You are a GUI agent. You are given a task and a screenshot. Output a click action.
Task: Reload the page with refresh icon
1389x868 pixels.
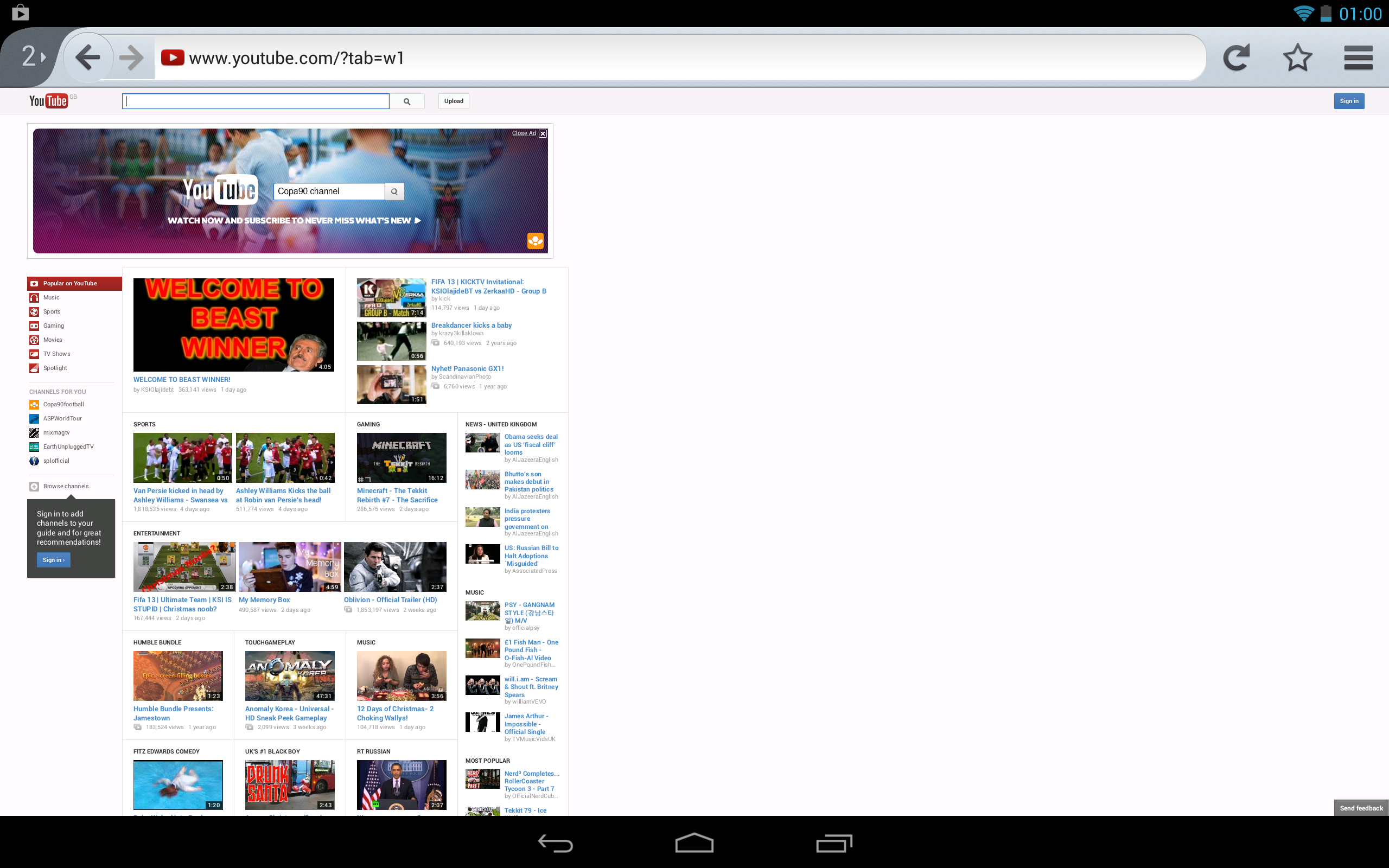[x=1236, y=58]
